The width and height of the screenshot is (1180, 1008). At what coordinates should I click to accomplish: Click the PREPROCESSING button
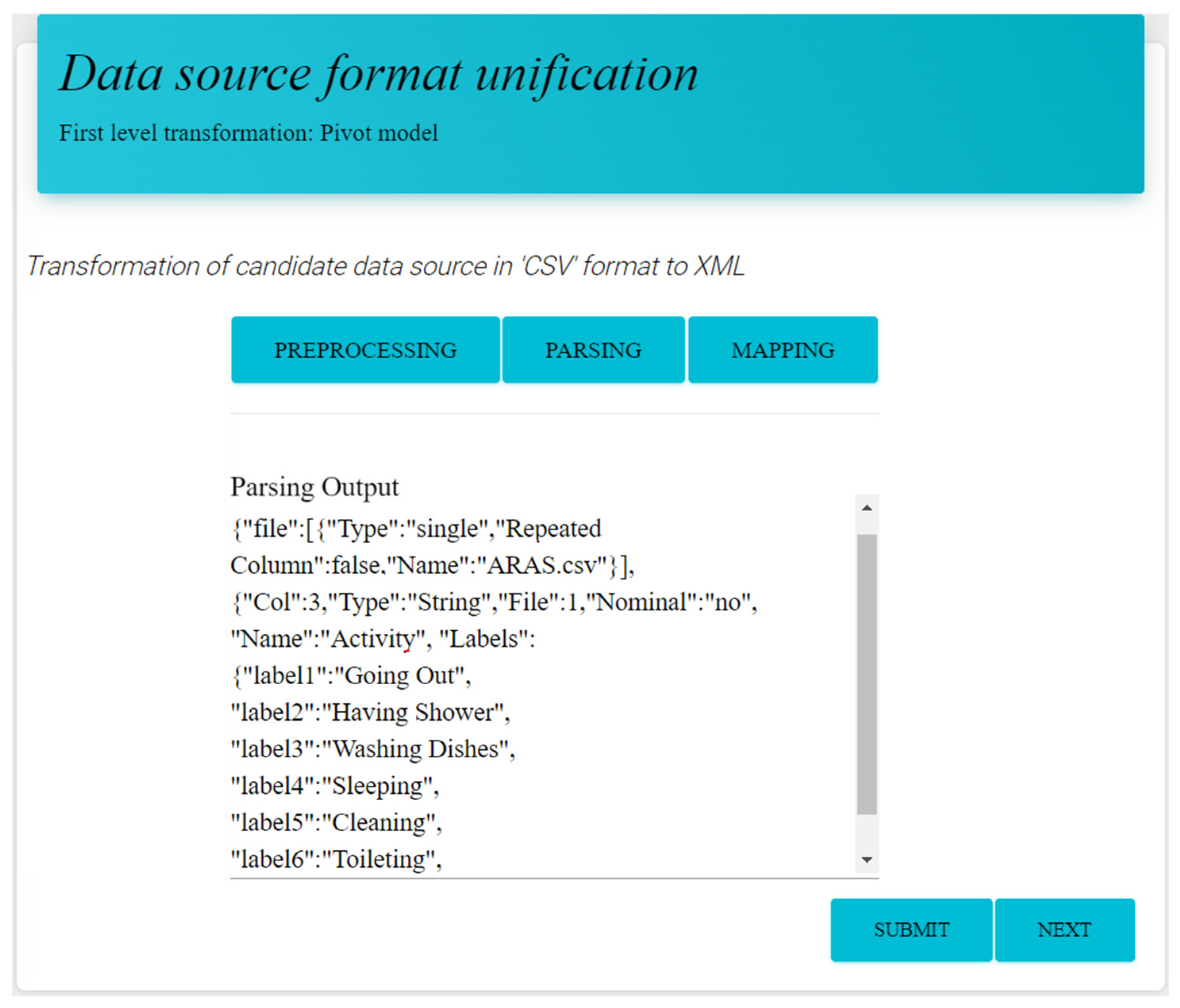365,349
